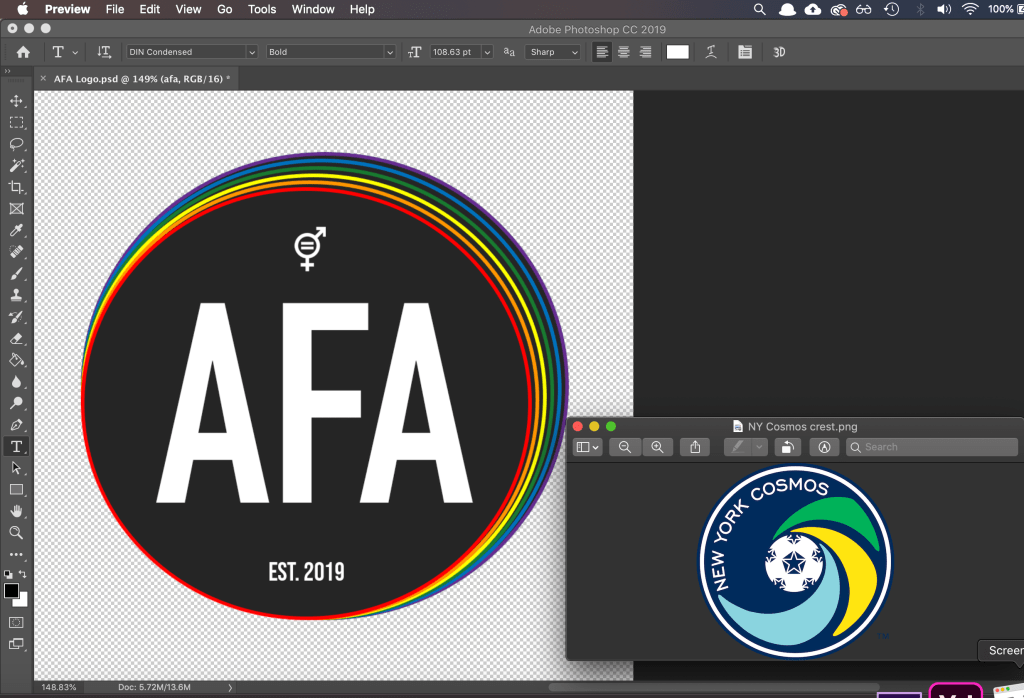The height and width of the screenshot is (698, 1024).
Task: Open the white text color swatch
Action: (678, 52)
